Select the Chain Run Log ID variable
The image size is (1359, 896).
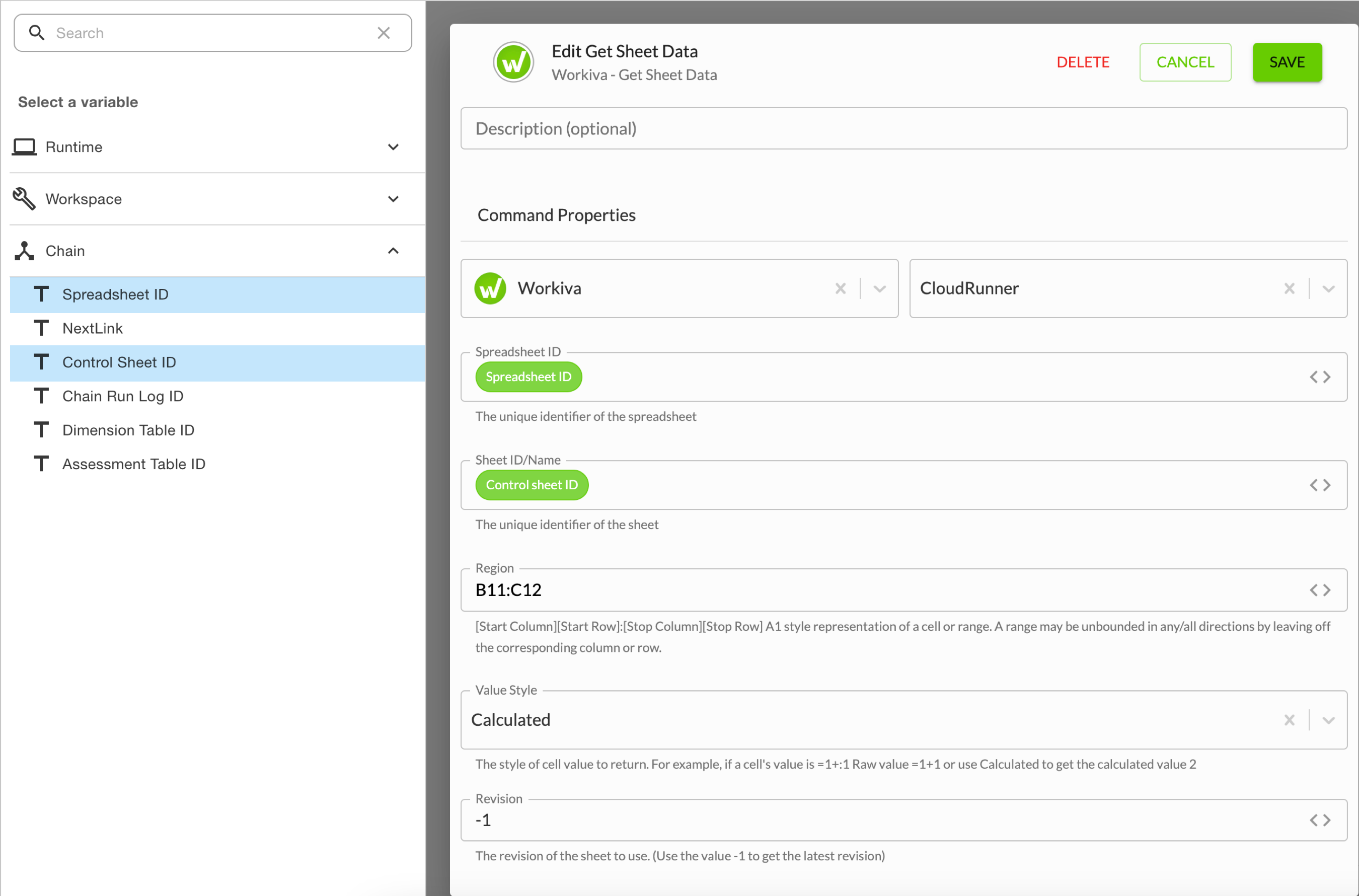tap(217, 396)
